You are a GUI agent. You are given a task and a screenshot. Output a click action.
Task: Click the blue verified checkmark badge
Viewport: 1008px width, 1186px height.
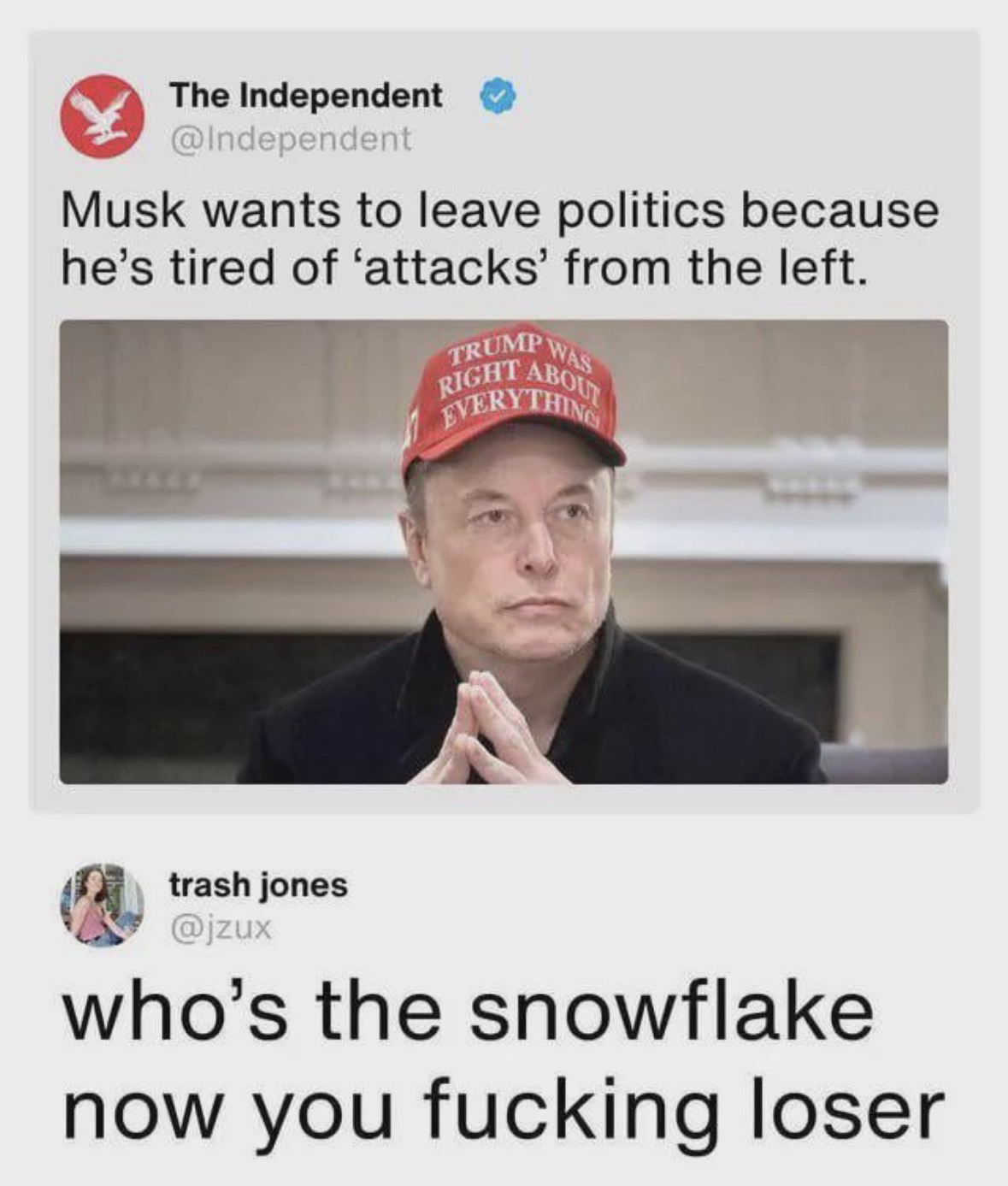(x=498, y=97)
